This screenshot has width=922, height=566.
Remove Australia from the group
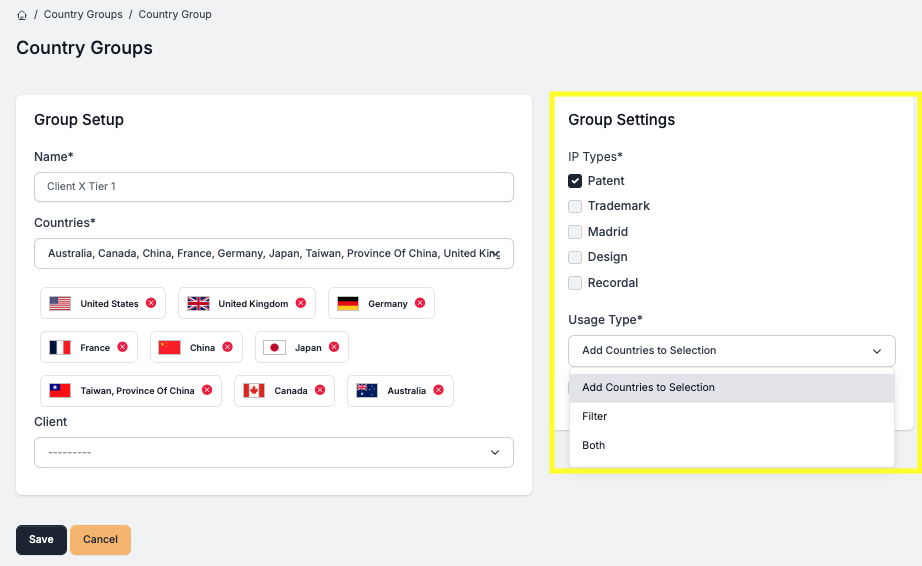[438, 390]
